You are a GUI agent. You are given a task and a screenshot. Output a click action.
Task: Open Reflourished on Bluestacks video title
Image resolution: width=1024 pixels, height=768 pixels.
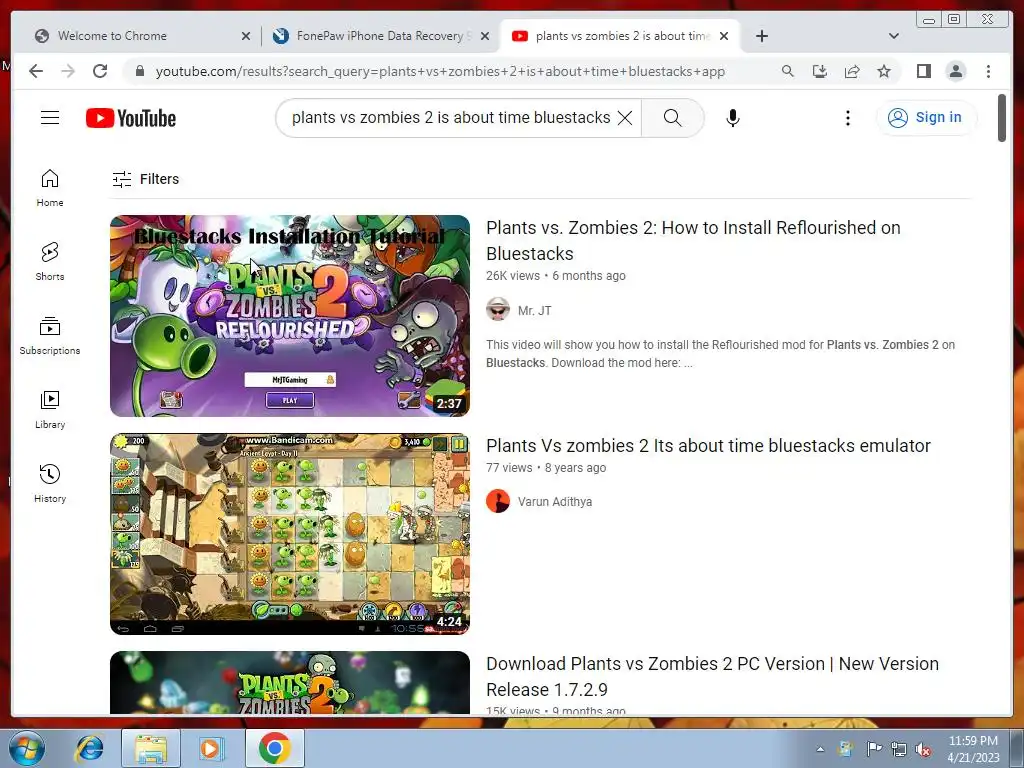click(693, 240)
